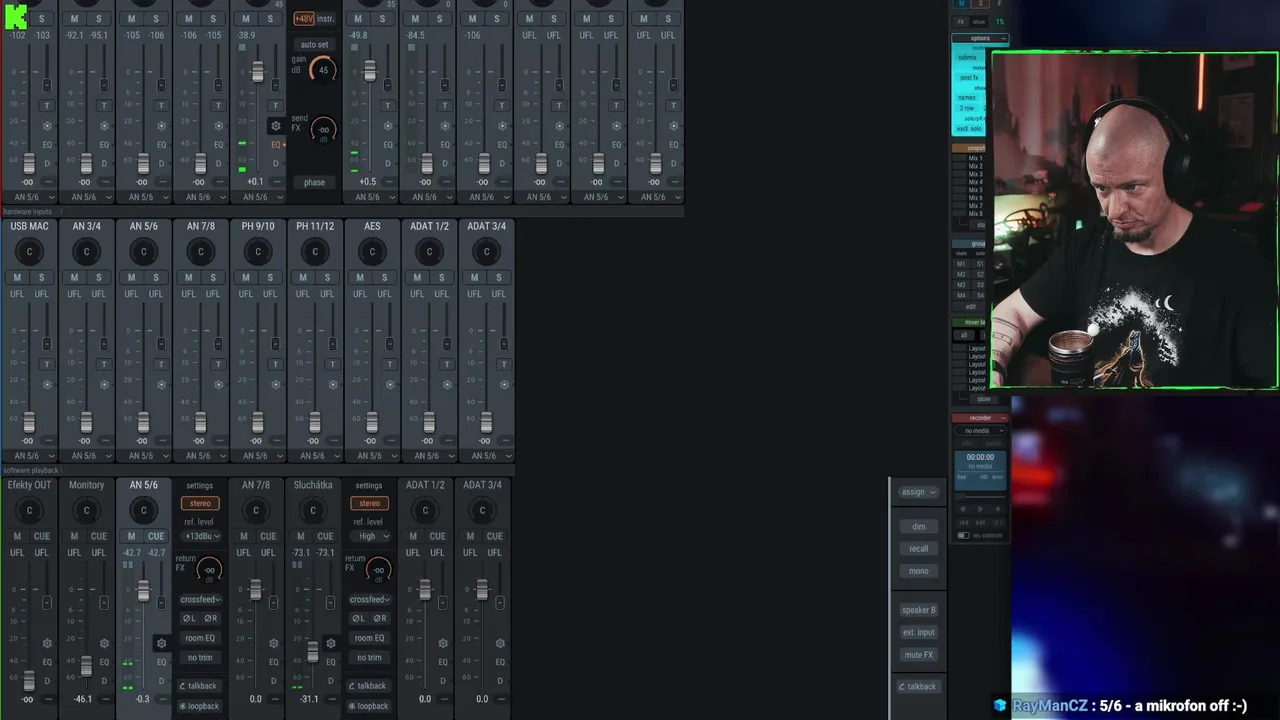
Task: Open settings gear on Efekty OUT channel
Action: [47, 643]
